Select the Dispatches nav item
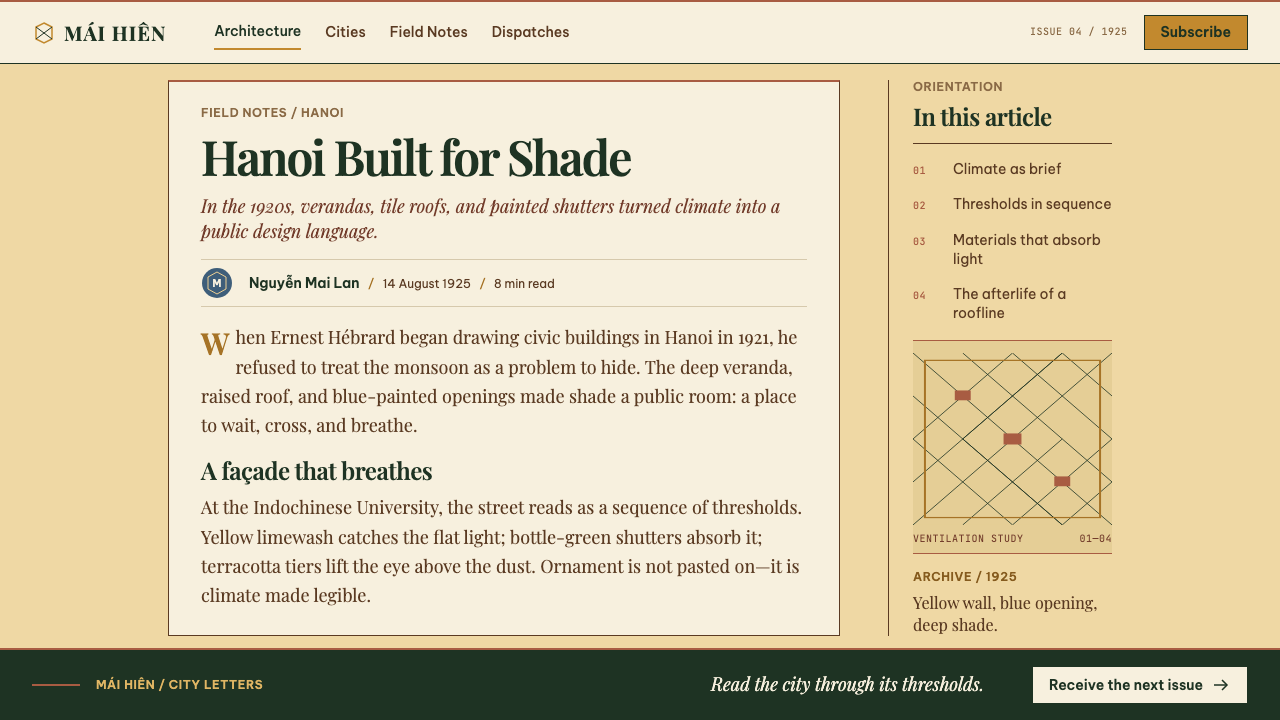Image resolution: width=1280 pixels, height=720 pixels. click(530, 32)
